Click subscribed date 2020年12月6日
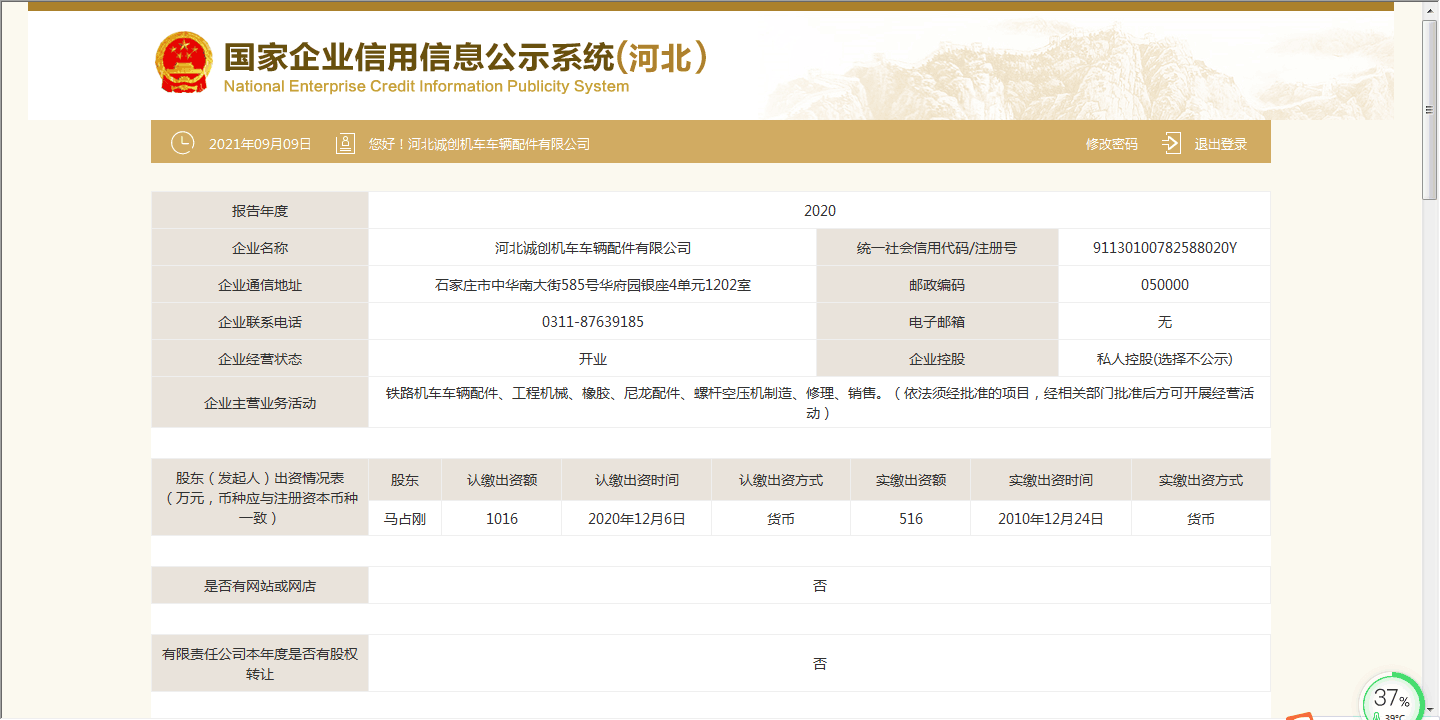The height and width of the screenshot is (720, 1440). tap(637, 519)
